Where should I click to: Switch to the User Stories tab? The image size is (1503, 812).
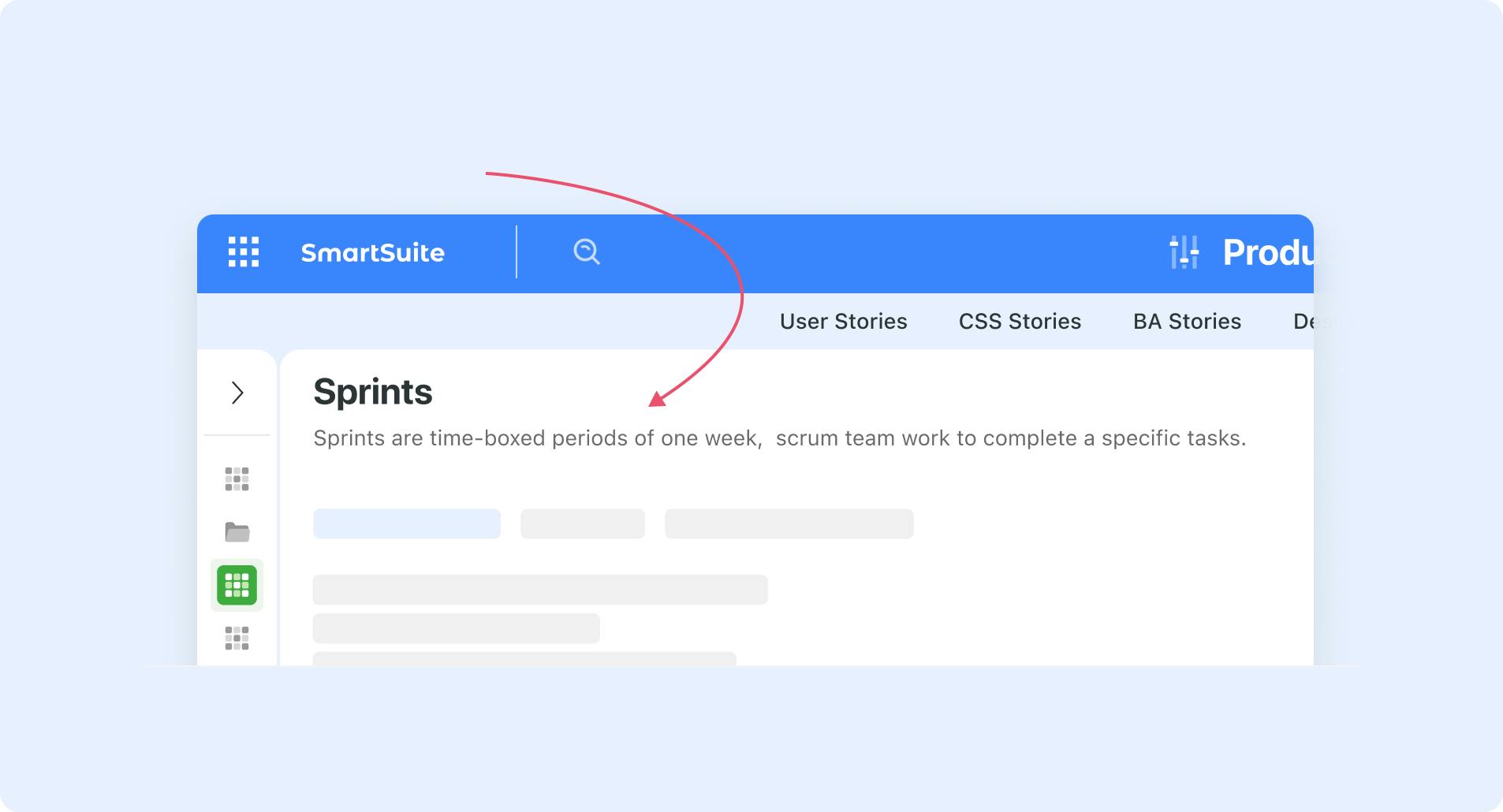pyautogui.click(x=843, y=322)
